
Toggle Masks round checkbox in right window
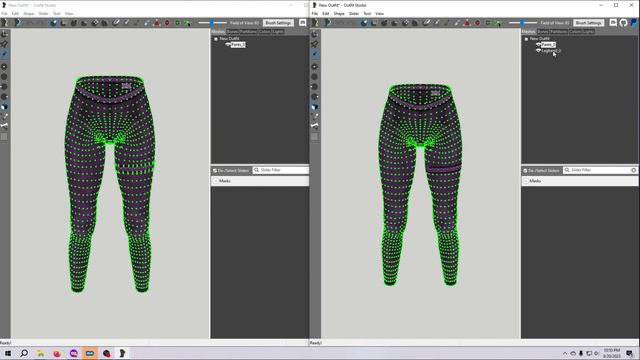pos(526,181)
